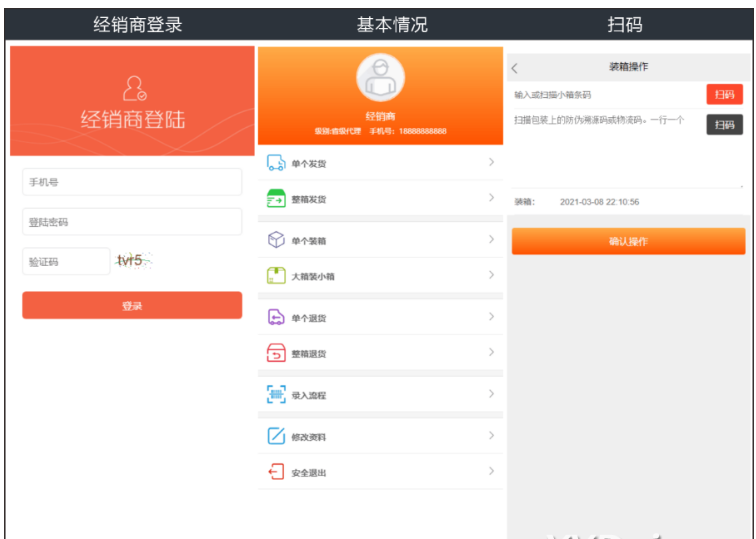
Task: Select the 单个装箱 cube icon
Action: (x=276, y=240)
